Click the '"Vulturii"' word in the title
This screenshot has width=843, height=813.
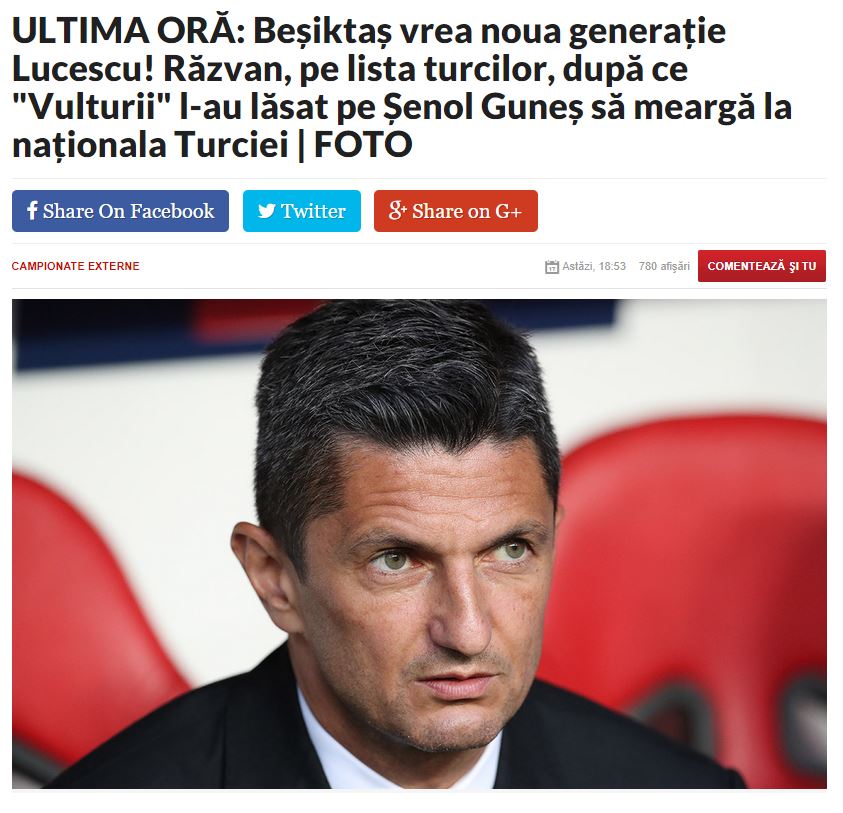(x=91, y=106)
